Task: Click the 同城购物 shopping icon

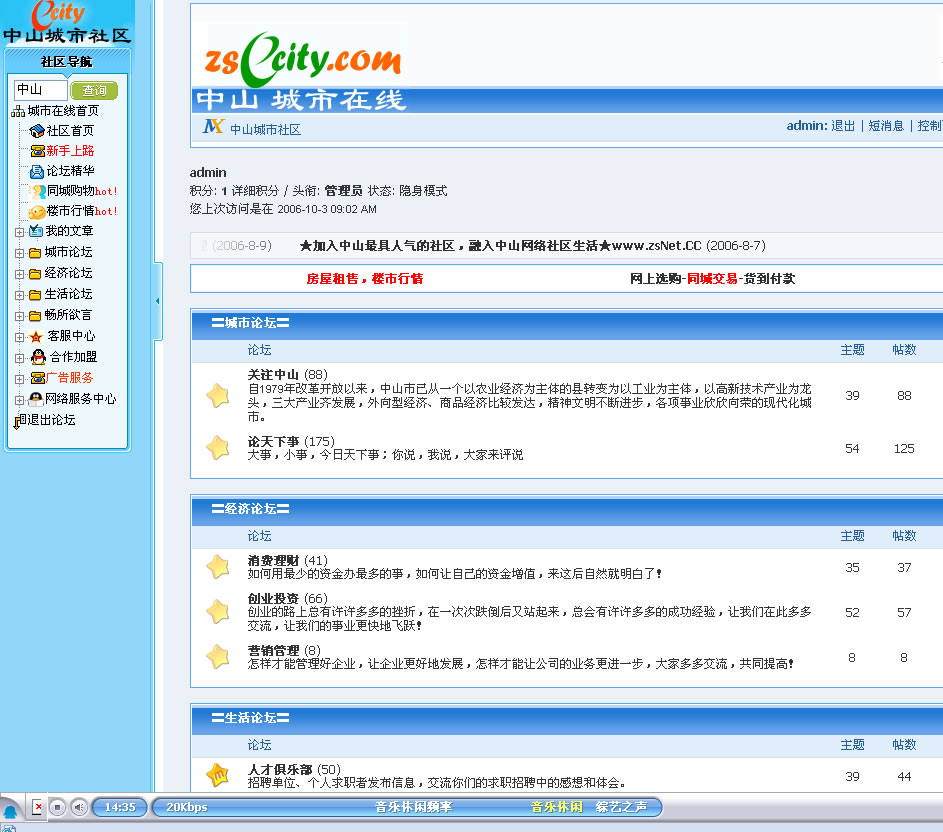Action: coord(37,191)
